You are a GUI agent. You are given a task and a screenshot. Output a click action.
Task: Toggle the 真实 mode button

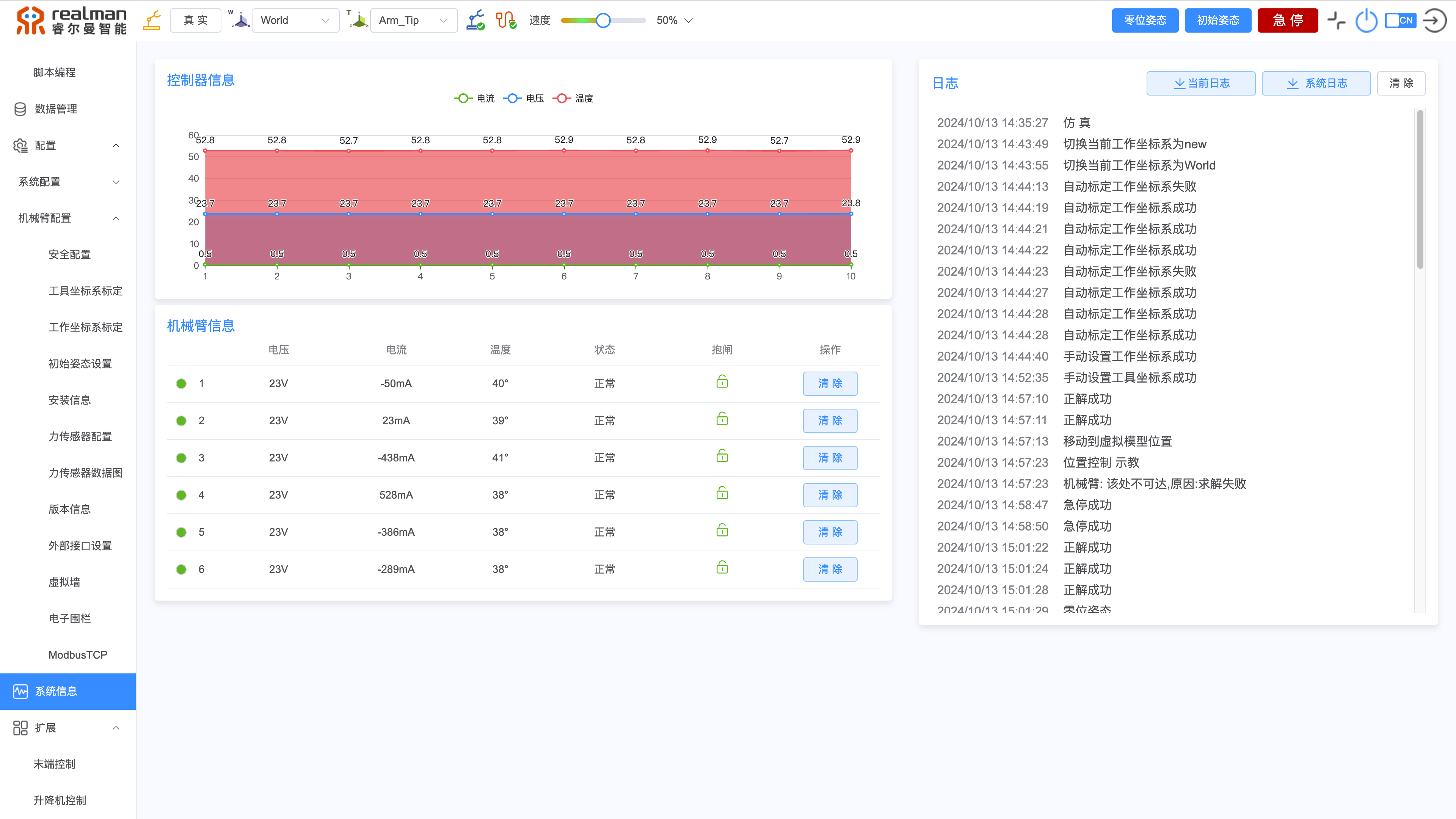[x=196, y=20]
